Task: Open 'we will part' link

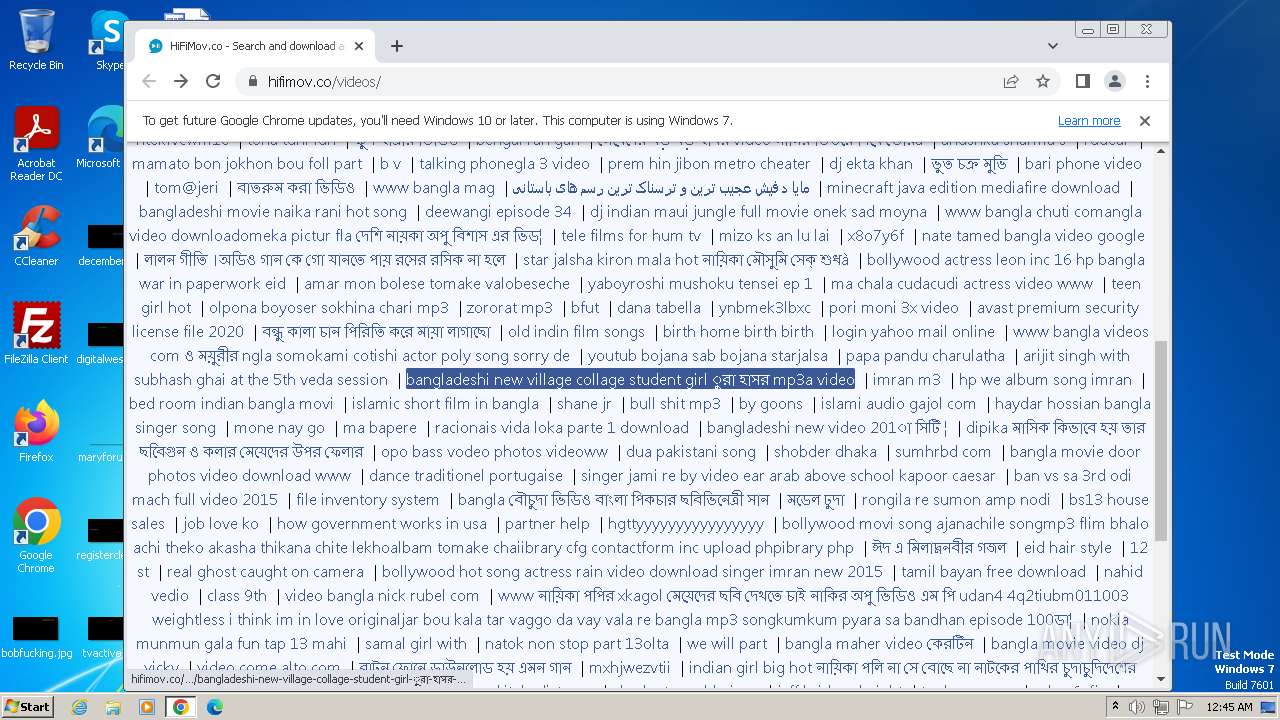Action: tap(727, 644)
